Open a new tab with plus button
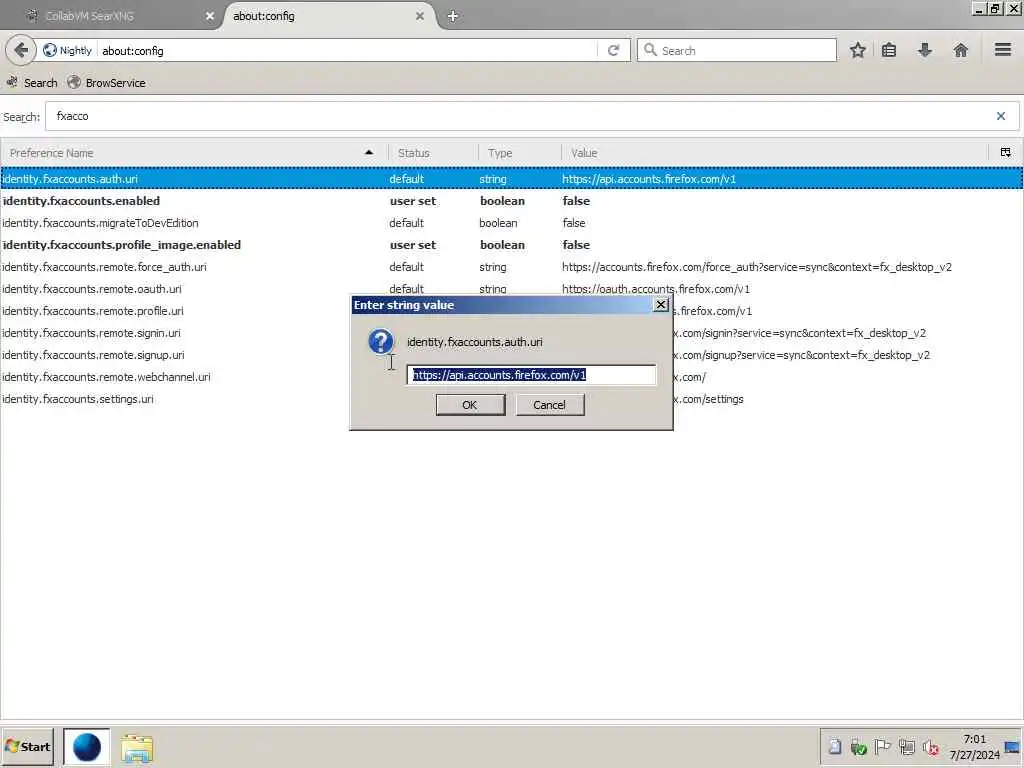The width and height of the screenshot is (1024, 768). [x=453, y=16]
